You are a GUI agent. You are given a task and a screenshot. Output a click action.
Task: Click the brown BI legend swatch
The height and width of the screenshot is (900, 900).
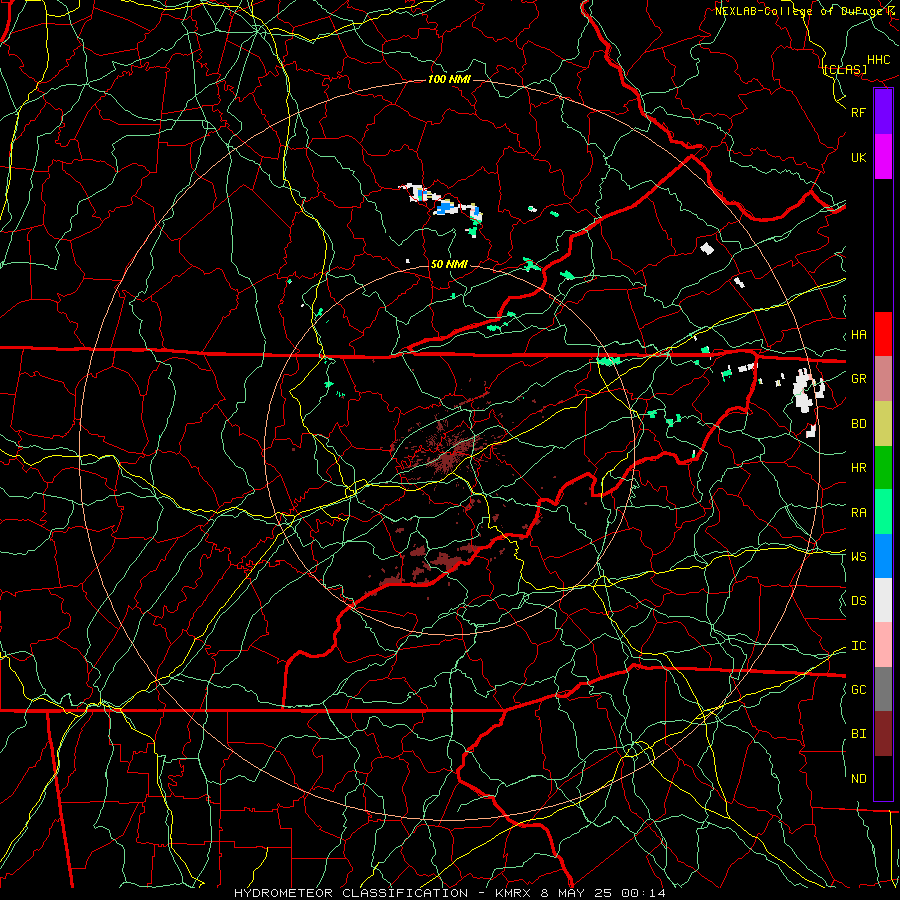point(883,734)
